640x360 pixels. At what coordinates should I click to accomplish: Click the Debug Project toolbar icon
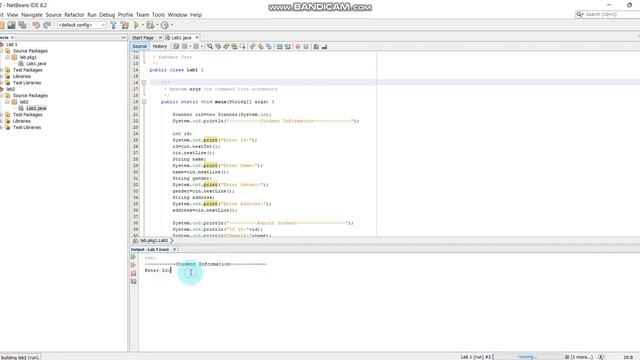coord(150,25)
